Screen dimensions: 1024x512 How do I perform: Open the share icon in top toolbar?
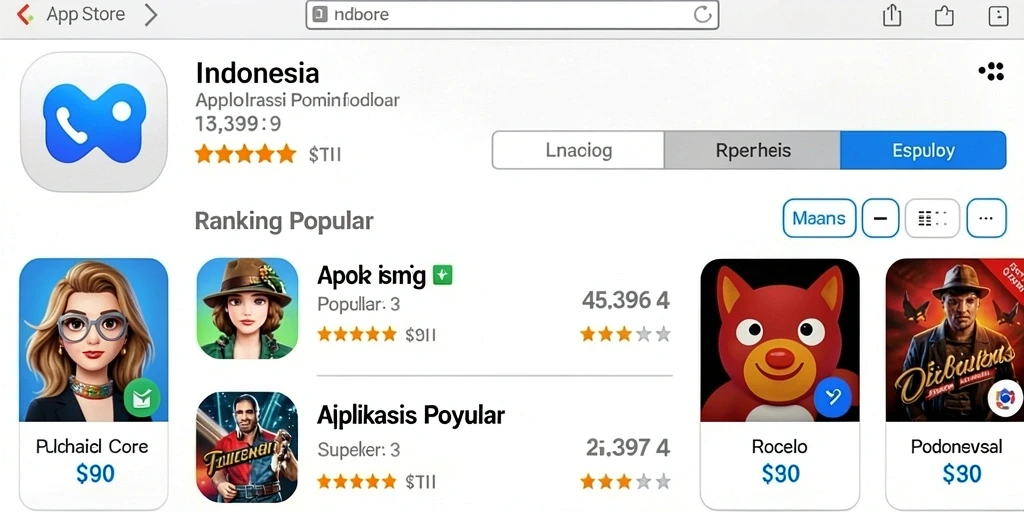coord(892,15)
